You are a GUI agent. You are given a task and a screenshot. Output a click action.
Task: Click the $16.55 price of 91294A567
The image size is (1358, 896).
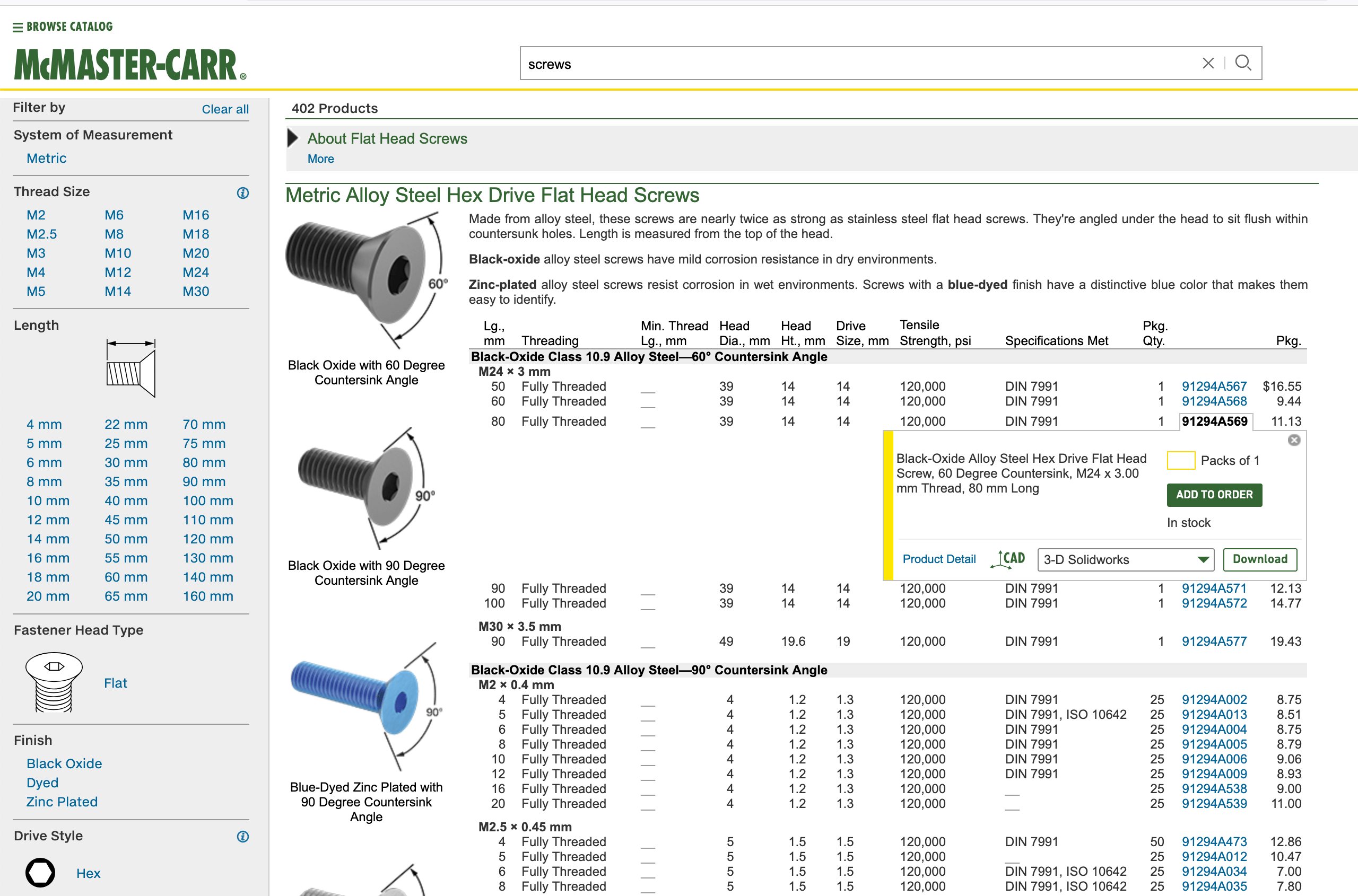1282,386
